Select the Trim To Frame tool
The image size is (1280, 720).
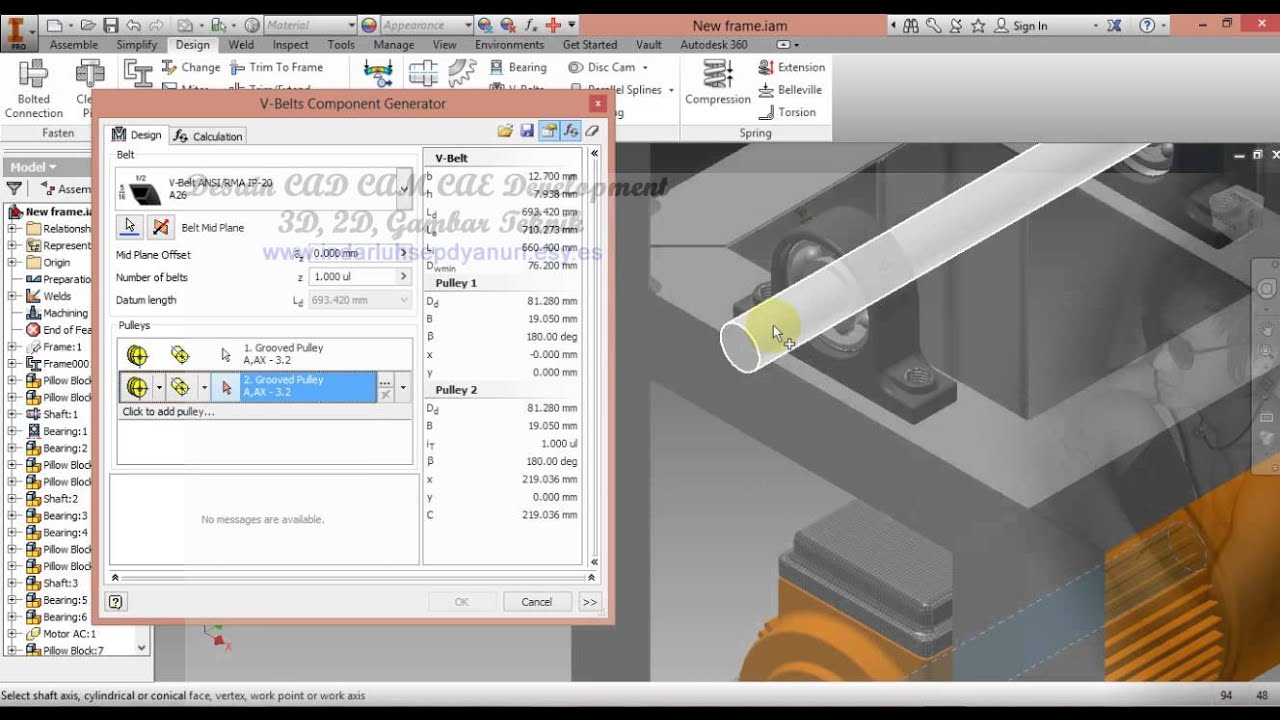pyautogui.click(x=277, y=67)
